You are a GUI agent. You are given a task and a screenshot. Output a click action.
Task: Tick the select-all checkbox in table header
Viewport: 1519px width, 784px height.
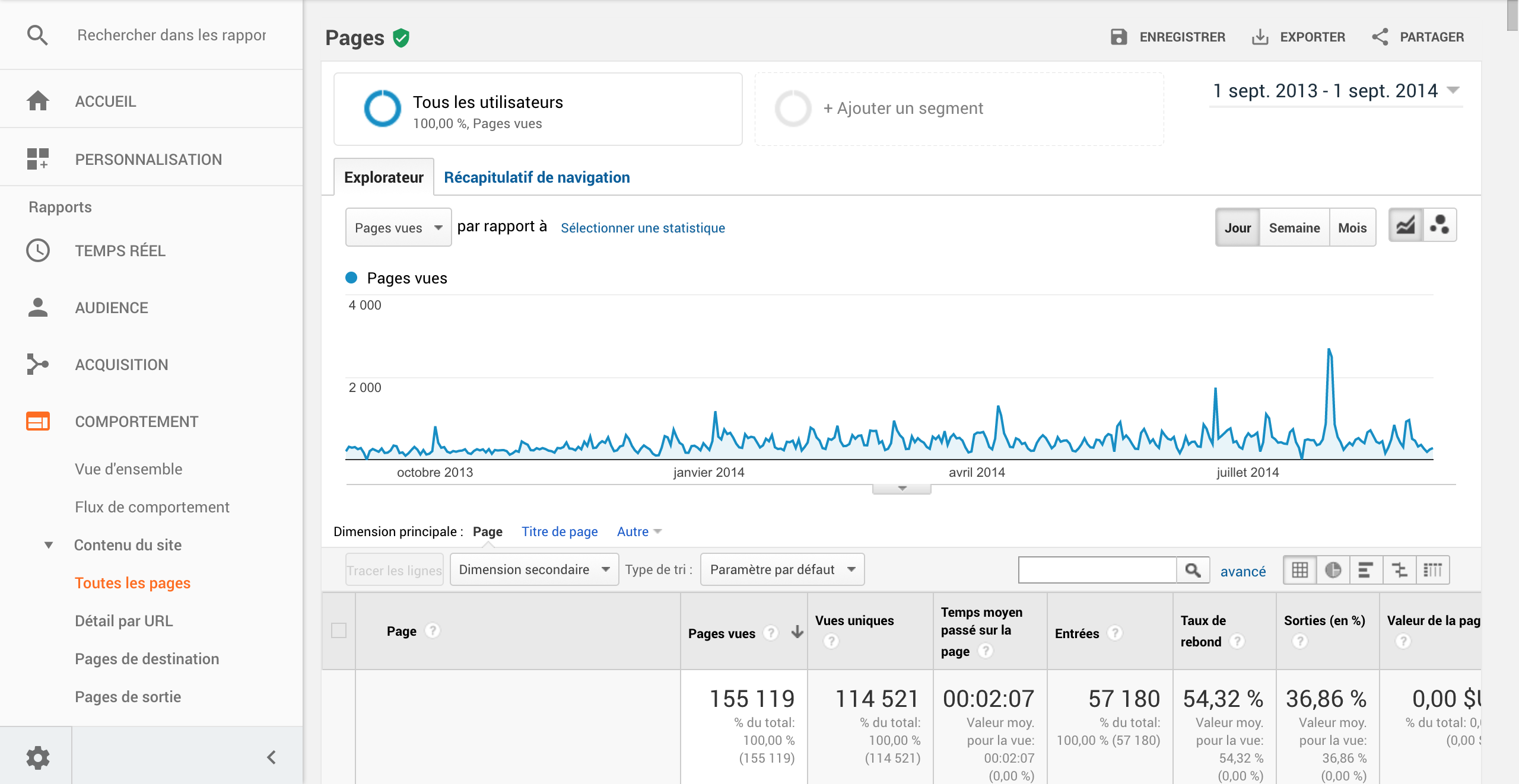pos(339,630)
